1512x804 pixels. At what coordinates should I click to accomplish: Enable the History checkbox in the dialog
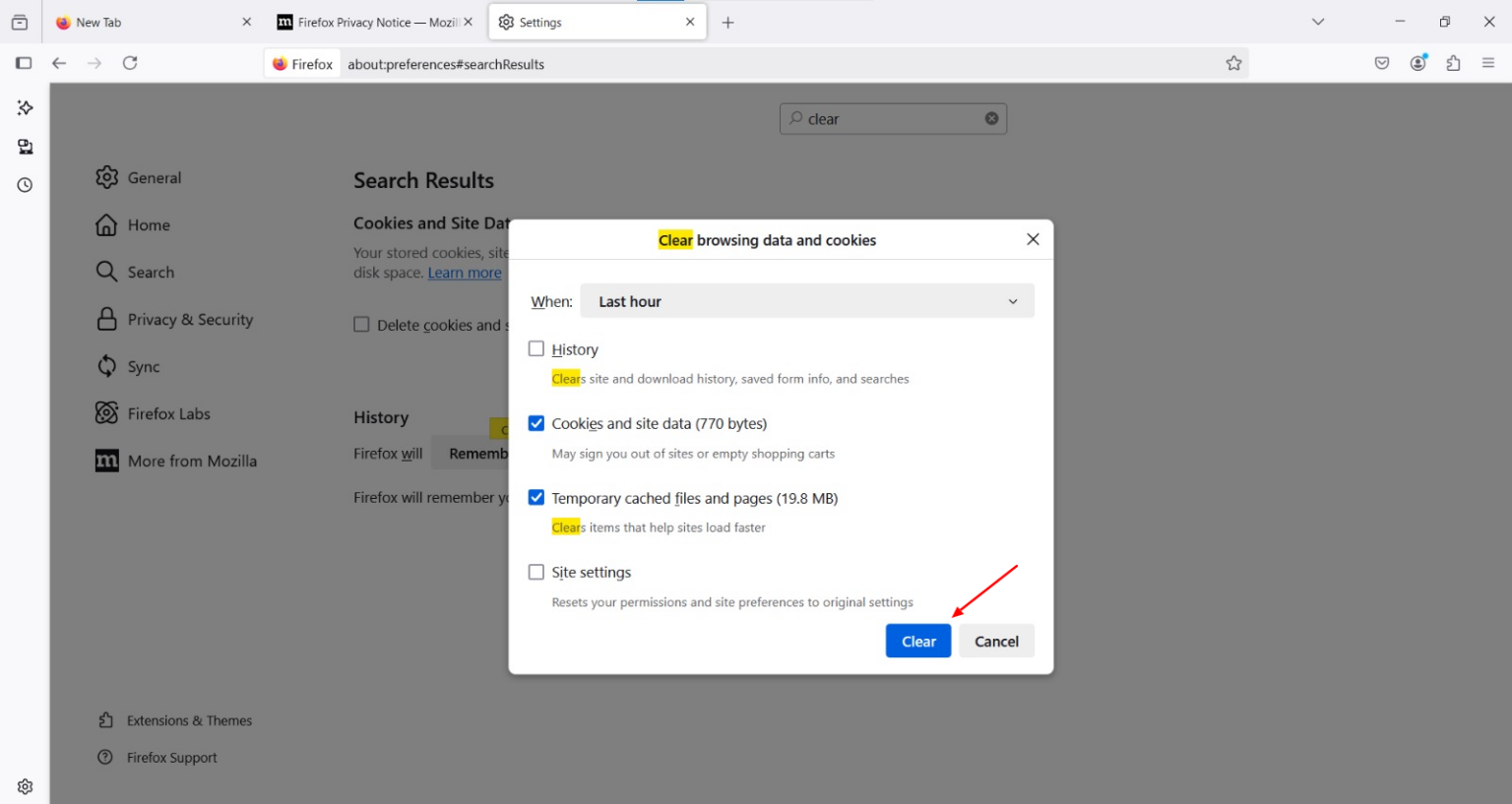tap(536, 348)
